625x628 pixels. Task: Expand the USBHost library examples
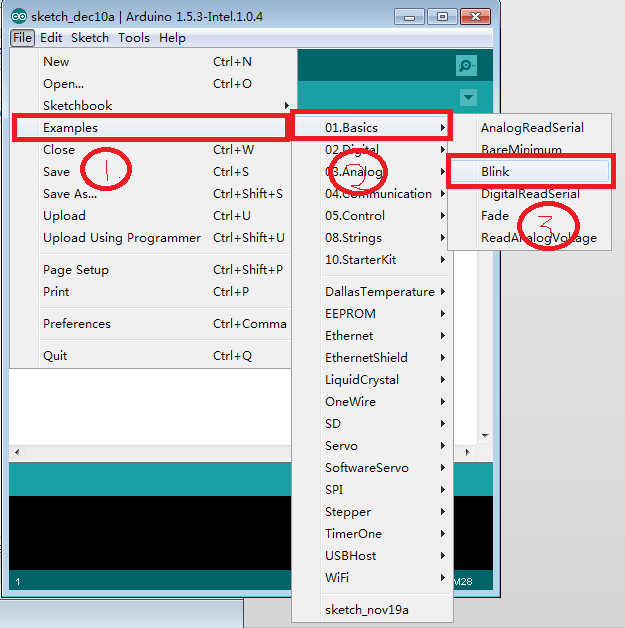point(372,556)
